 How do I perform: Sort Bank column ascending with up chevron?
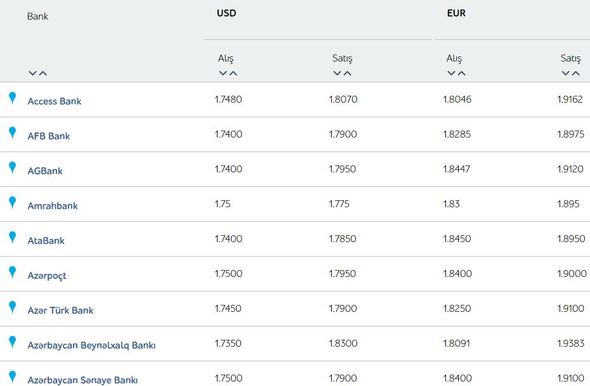[43, 73]
